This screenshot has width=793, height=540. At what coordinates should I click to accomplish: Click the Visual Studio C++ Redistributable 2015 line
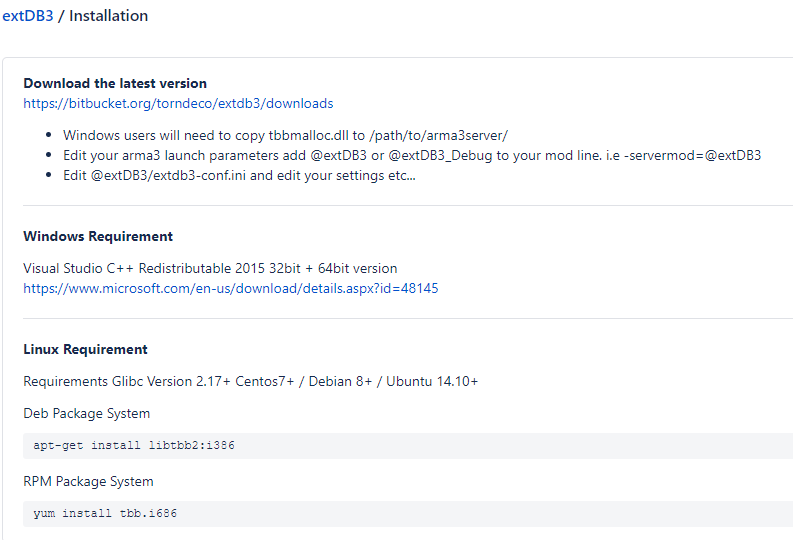(210, 268)
